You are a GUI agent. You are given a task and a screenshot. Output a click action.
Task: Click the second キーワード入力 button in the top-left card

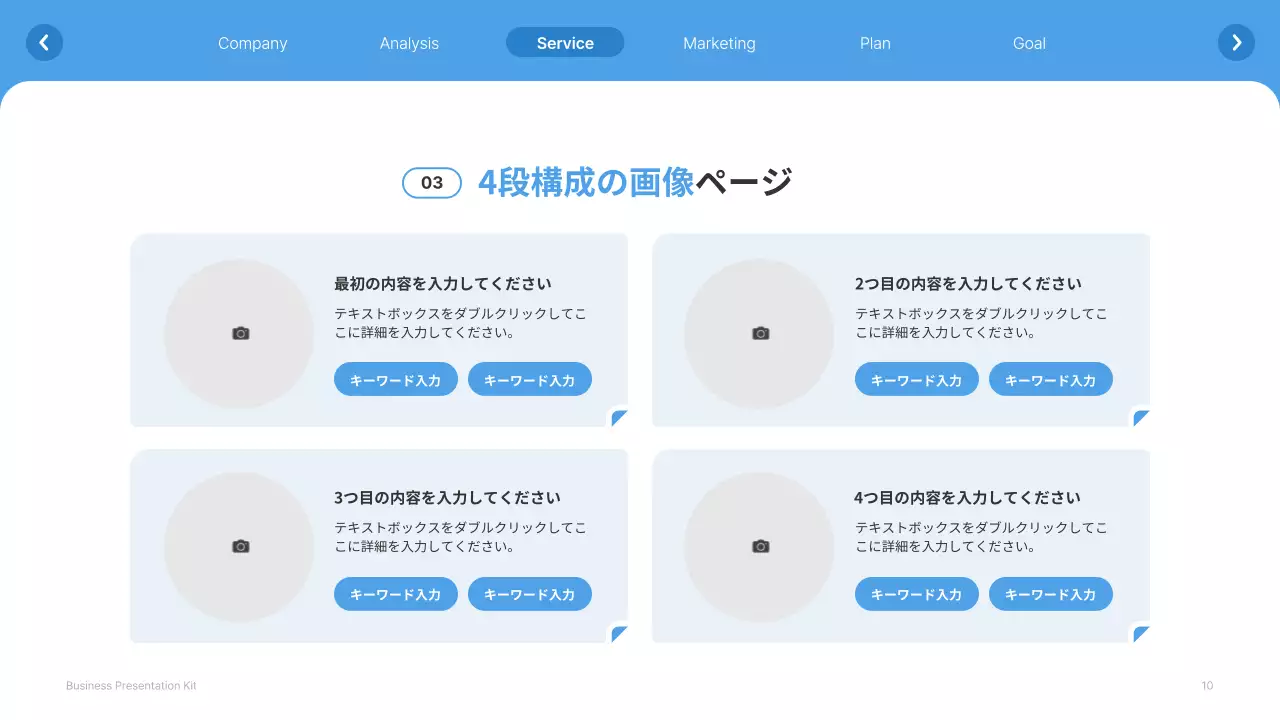click(x=530, y=379)
